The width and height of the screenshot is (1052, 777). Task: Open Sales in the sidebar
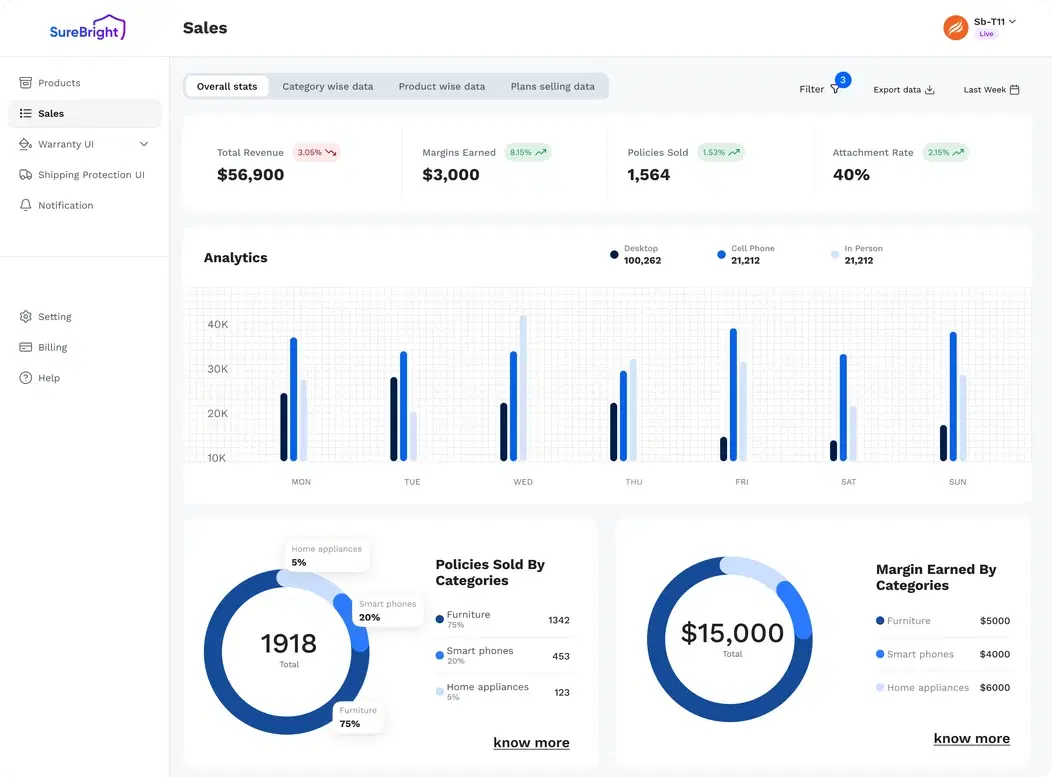(x=85, y=113)
